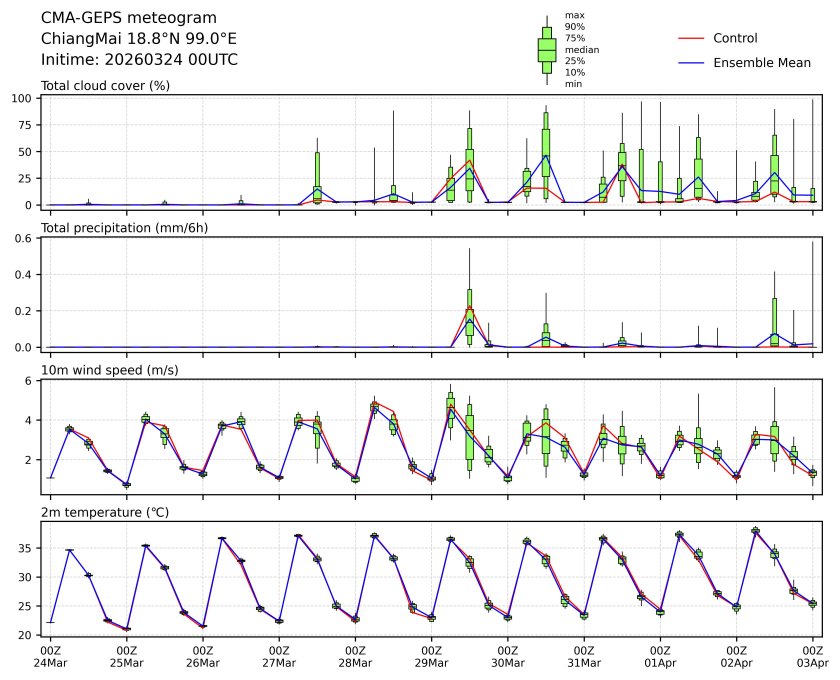Select the Total cloud cover (%) heading
The height and width of the screenshot is (680, 840).
[105, 85]
